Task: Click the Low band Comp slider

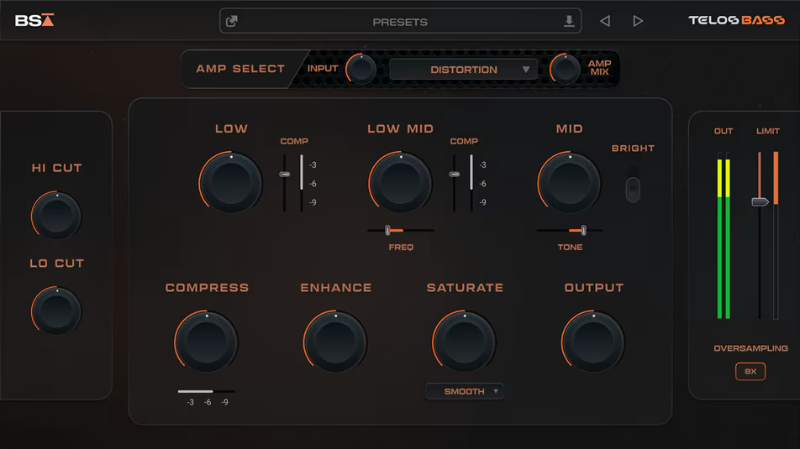Action: click(285, 174)
